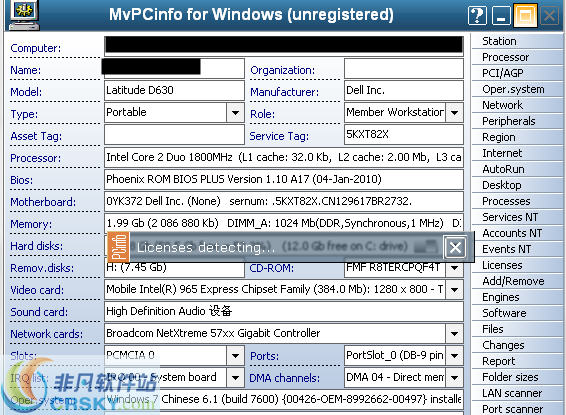Image resolution: width=566 pixels, height=415 pixels.
Task: Open the Processor section
Action: click(517, 57)
